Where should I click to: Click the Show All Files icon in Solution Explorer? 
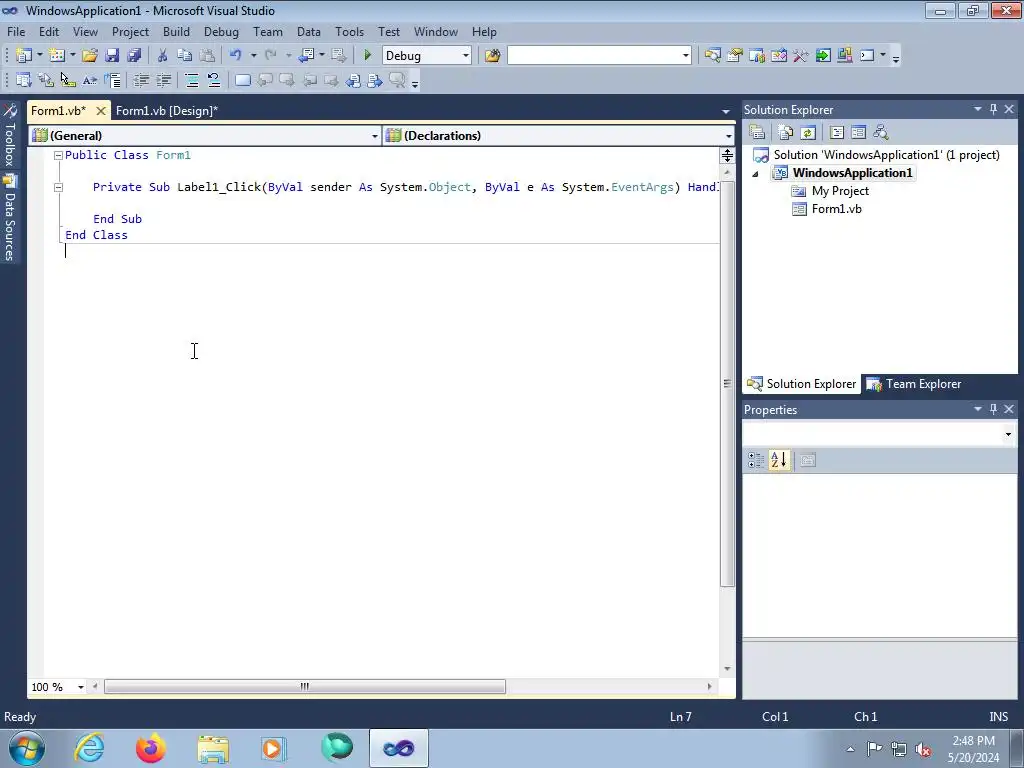(x=786, y=133)
